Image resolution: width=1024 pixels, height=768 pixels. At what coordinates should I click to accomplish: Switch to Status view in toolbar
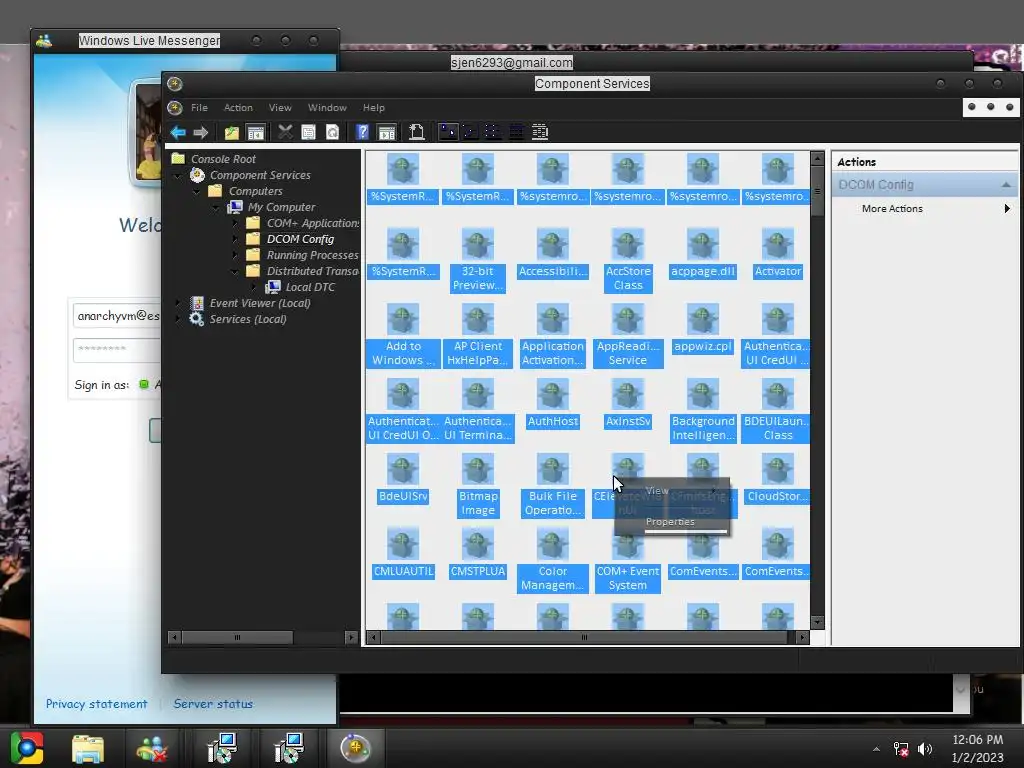[539, 132]
